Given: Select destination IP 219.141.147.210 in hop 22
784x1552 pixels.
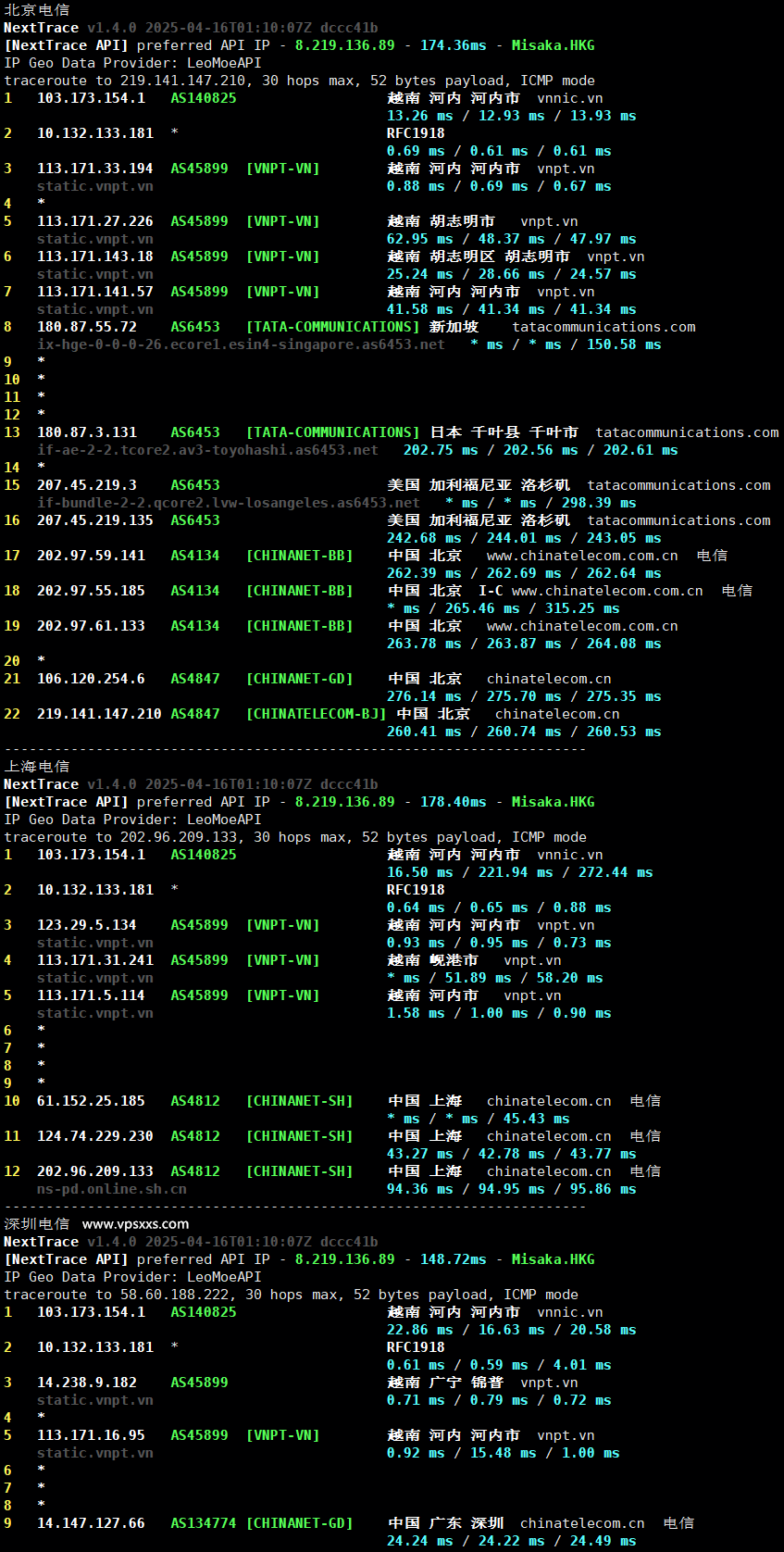Looking at the screenshot, I should coord(99,714).
